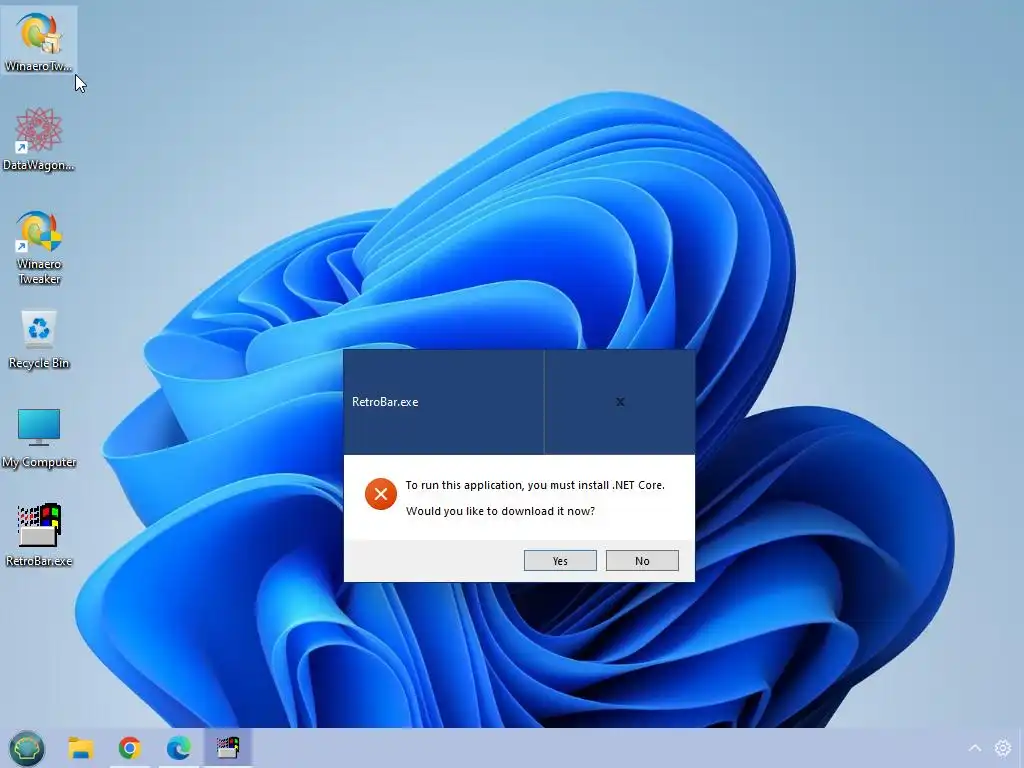The width and height of the screenshot is (1024, 768).
Task: Select the Winaero Tweaker shortcut icon
Action: [x=39, y=247]
